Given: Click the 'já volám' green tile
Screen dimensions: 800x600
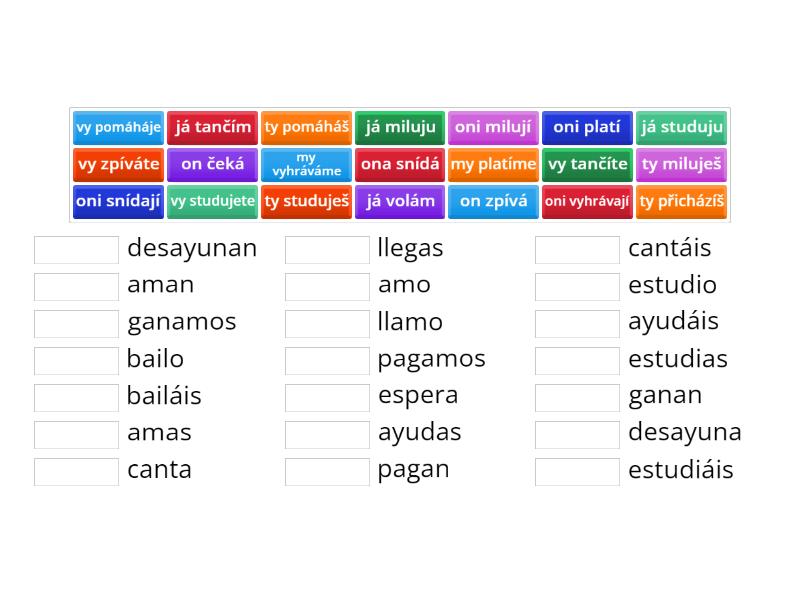Looking at the screenshot, I should [400, 201].
